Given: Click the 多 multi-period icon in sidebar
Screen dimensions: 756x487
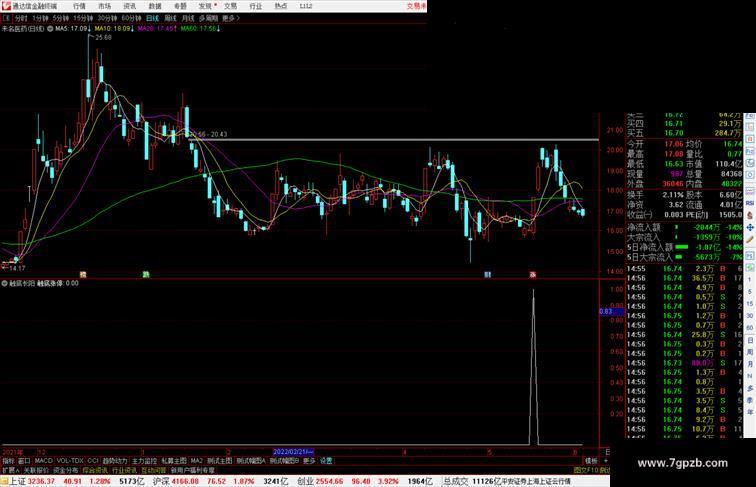Looking at the screenshot, I should [x=750, y=388].
